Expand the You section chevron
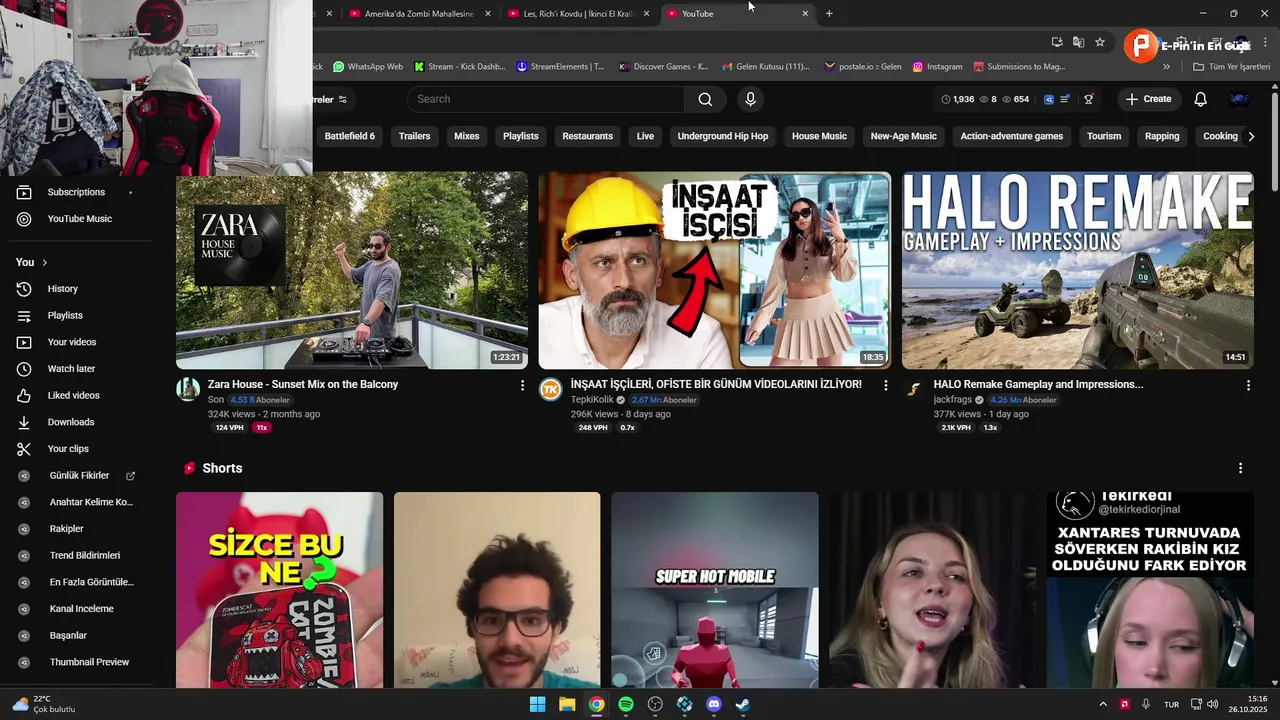1280x720 pixels. pos(45,262)
